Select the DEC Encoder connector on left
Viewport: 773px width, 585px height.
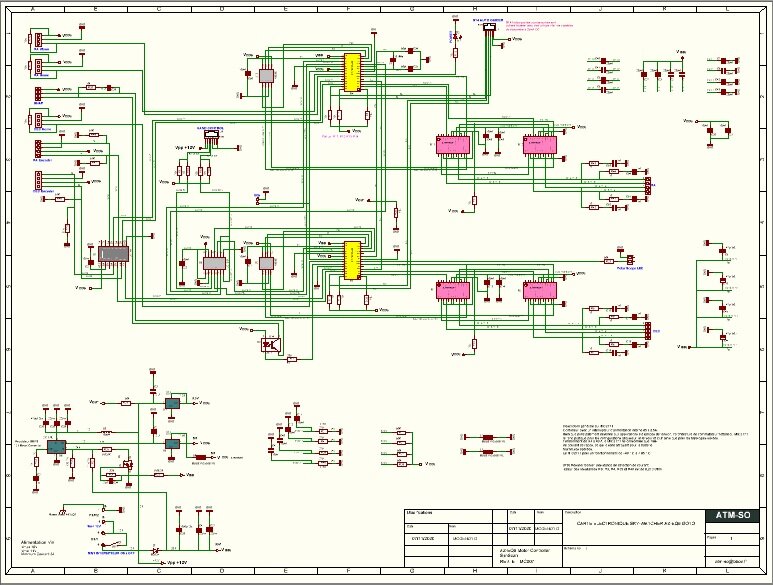pyautogui.click(x=38, y=180)
